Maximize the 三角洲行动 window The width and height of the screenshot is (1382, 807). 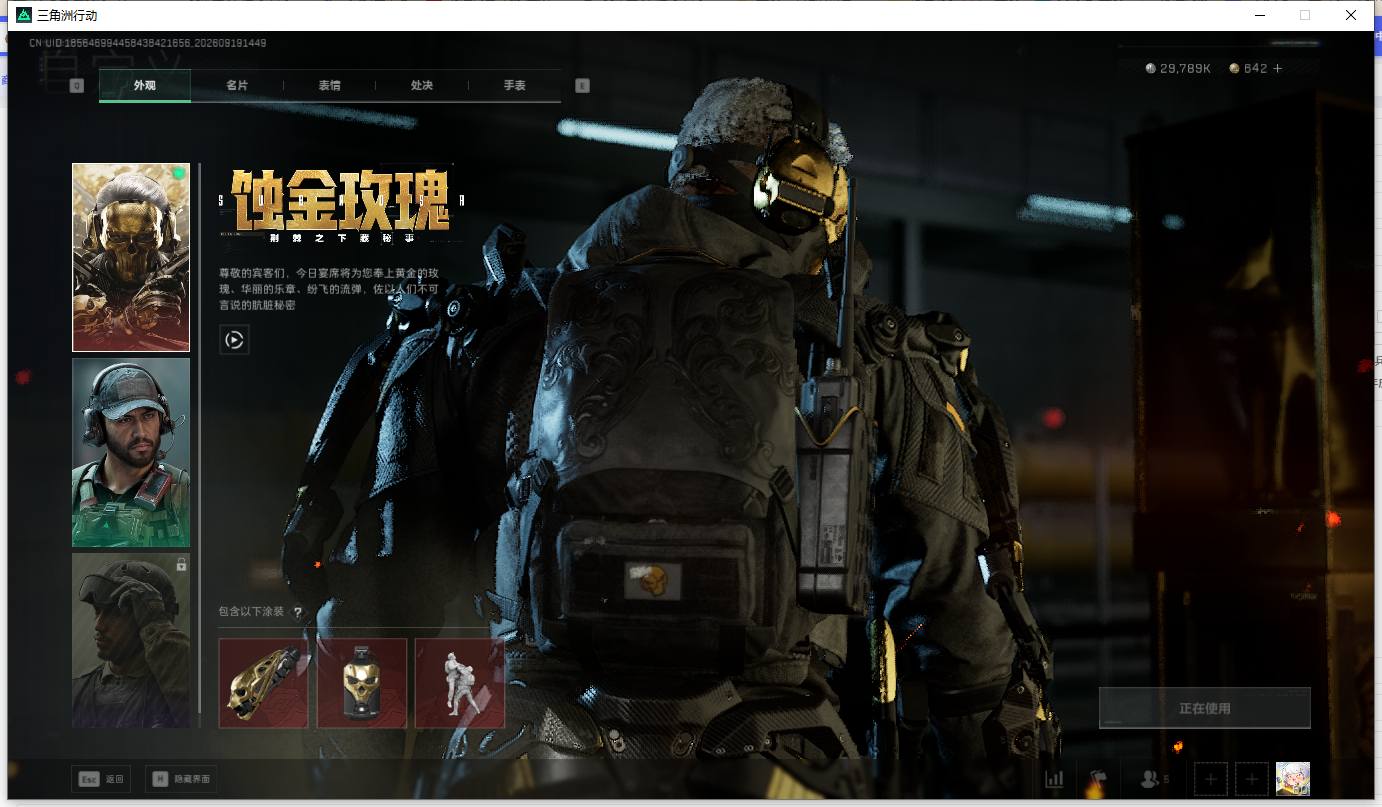[x=1305, y=15]
